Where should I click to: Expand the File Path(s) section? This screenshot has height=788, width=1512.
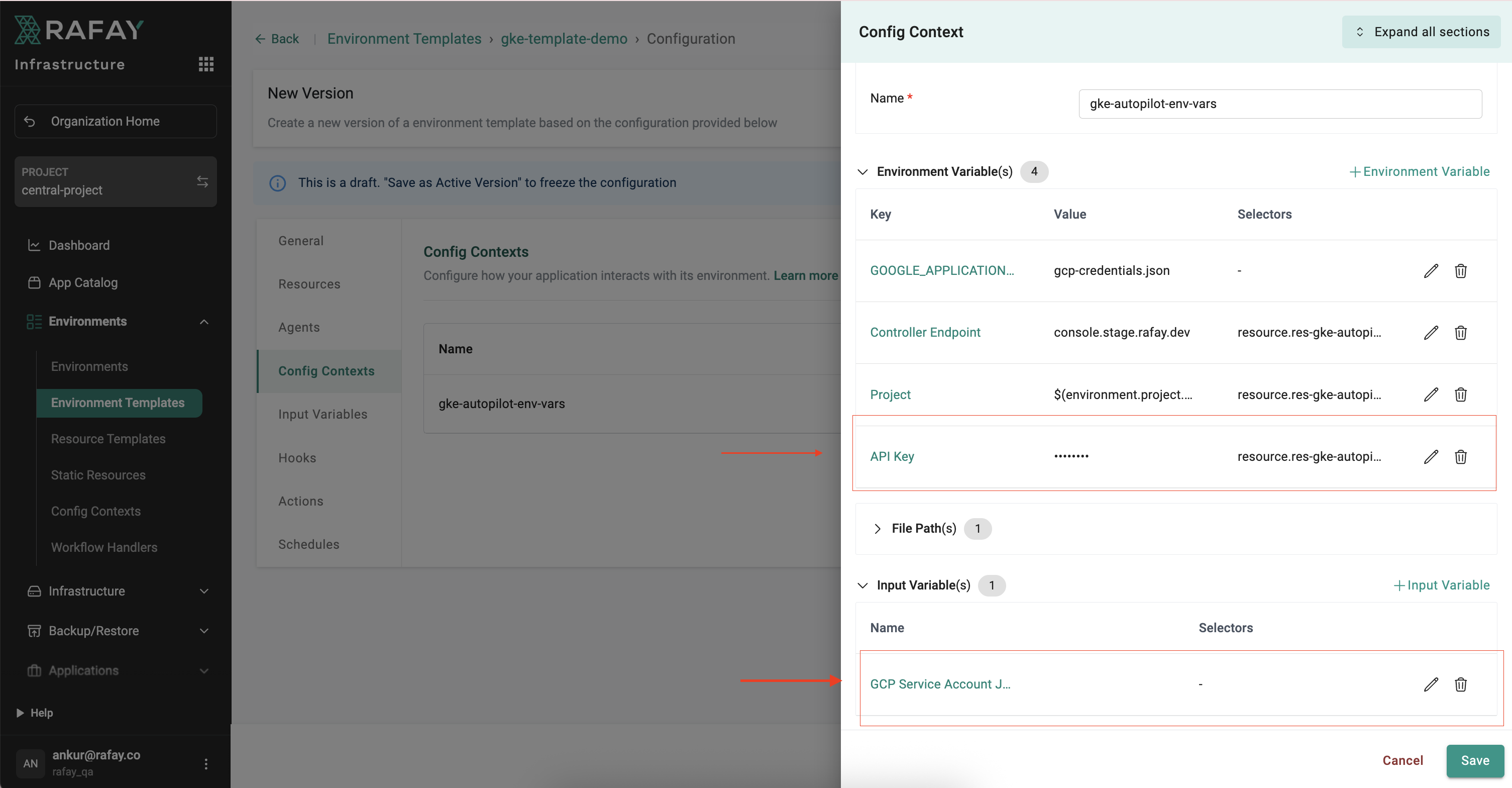877,529
